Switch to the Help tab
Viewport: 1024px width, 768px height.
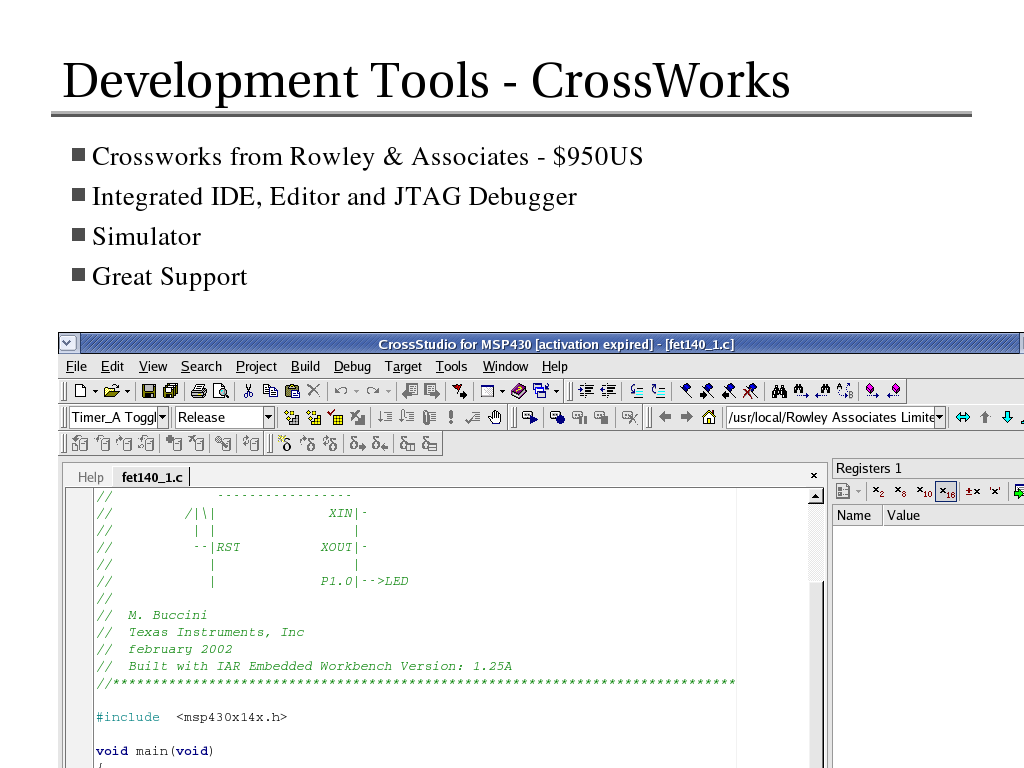[x=90, y=477]
